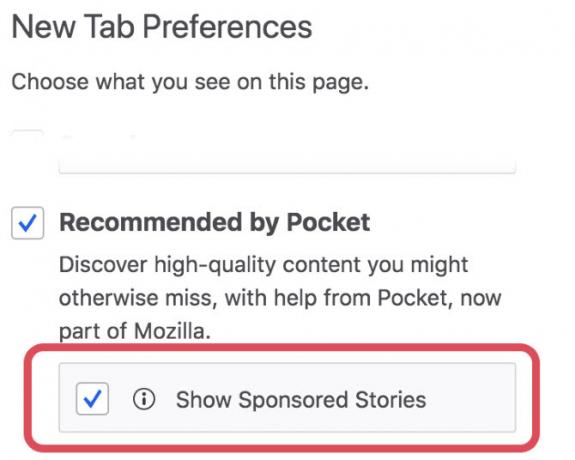Click the Show Sponsored Stories label text
This screenshot has width=575, height=460.
pyautogui.click(x=301, y=399)
